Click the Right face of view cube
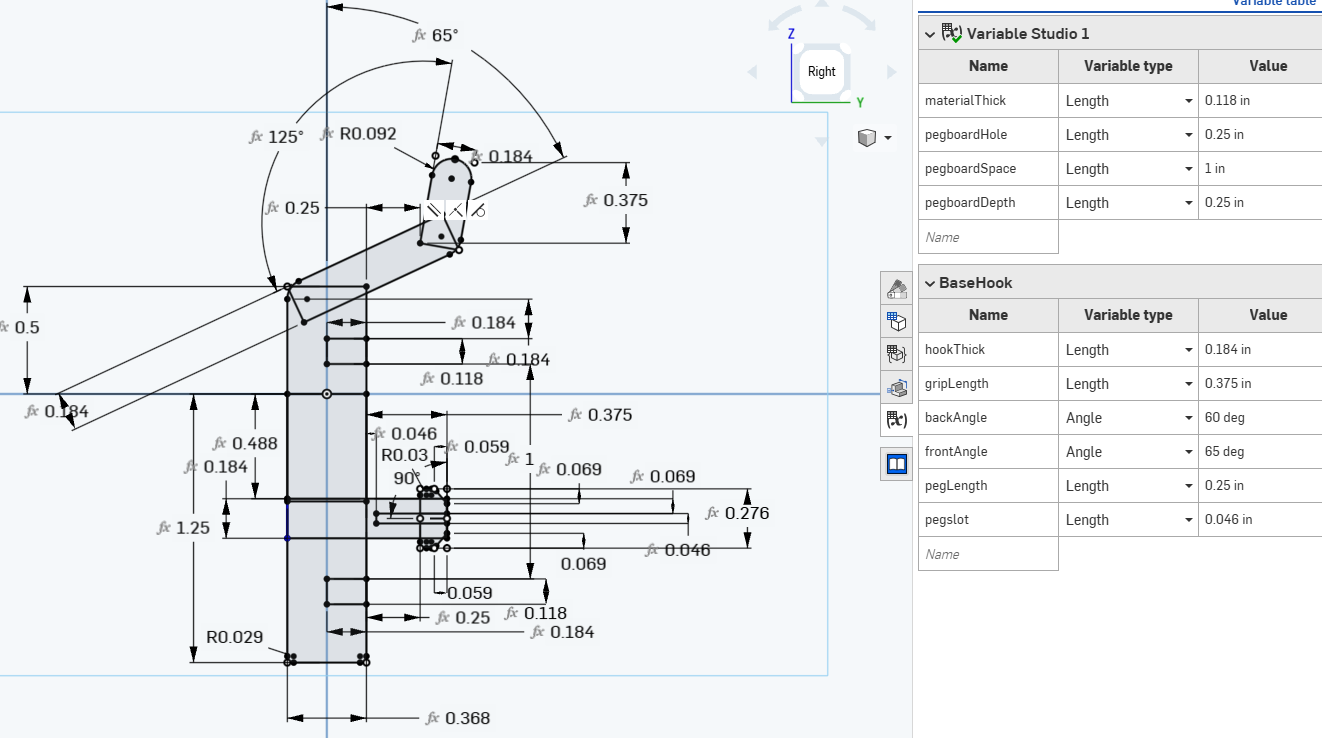The height and width of the screenshot is (738, 1322). click(821, 72)
